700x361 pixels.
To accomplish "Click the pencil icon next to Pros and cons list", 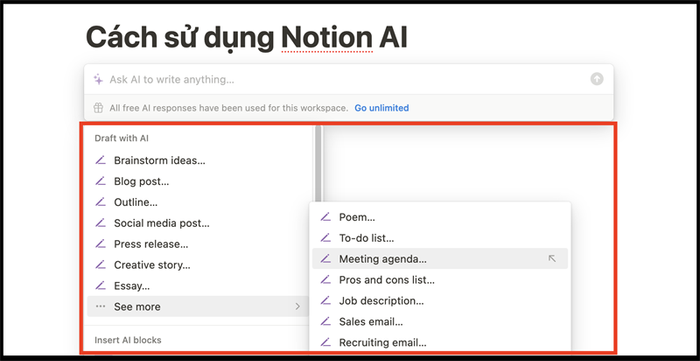I will click(325, 280).
